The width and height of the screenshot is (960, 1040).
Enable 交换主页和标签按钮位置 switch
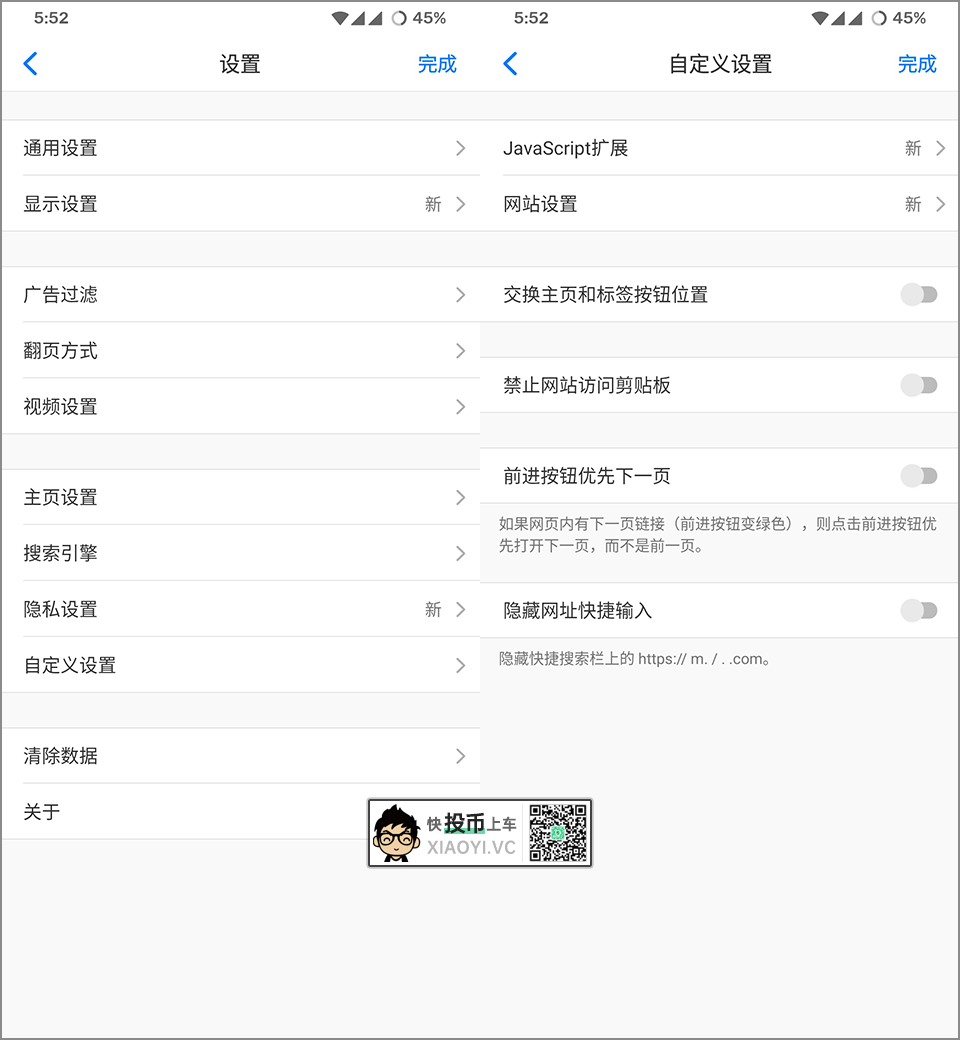pyautogui.click(x=918, y=294)
